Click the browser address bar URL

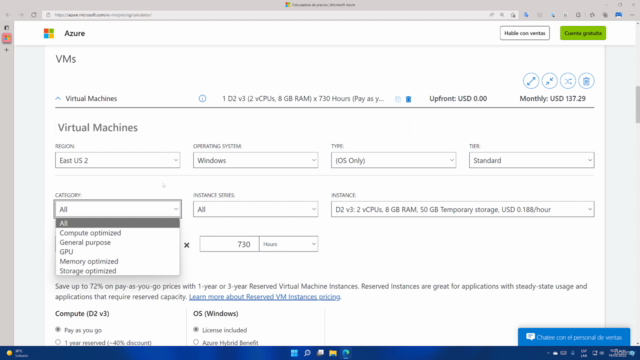pos(103,15)
